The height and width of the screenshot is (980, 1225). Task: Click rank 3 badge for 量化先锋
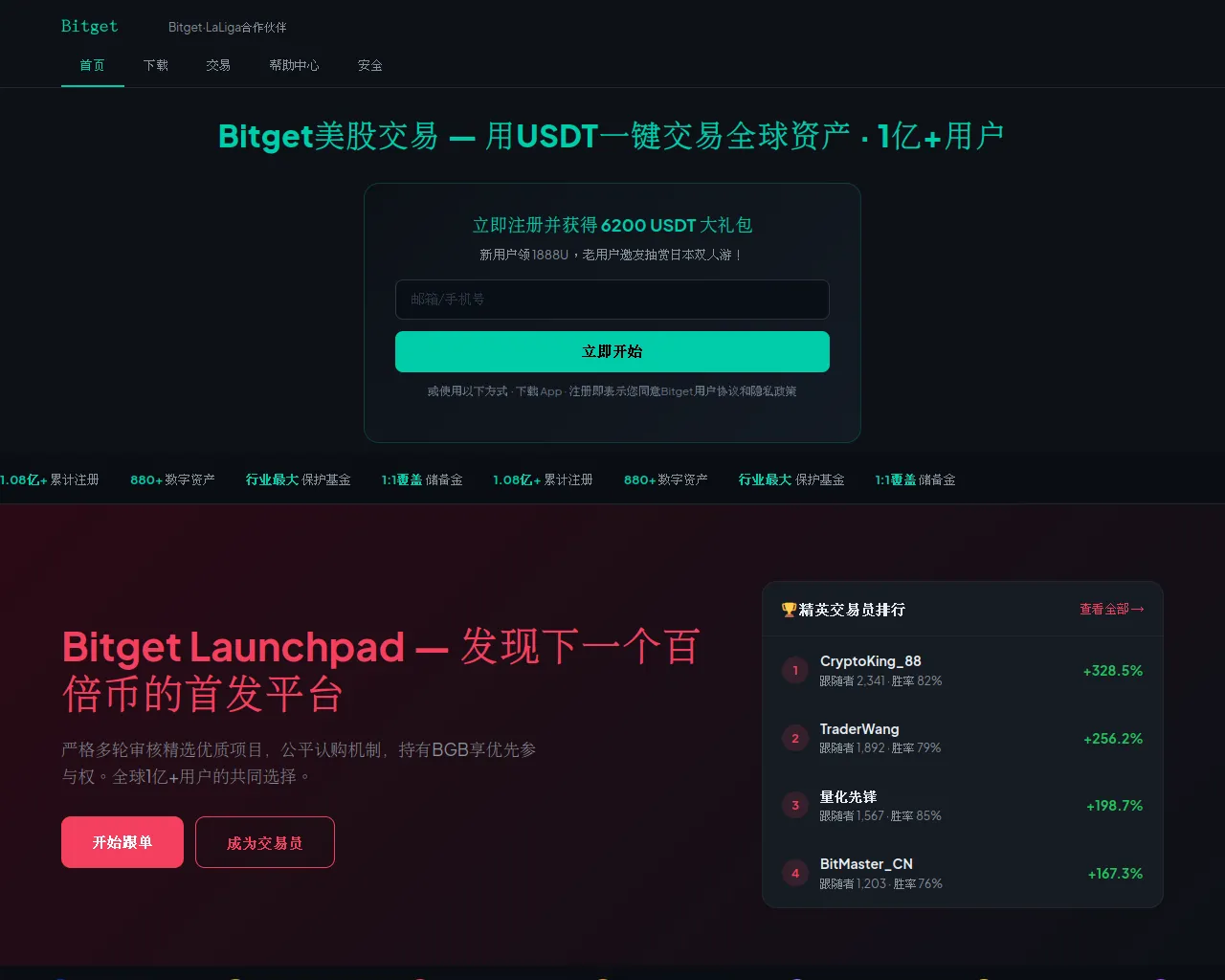pos(795,806)
